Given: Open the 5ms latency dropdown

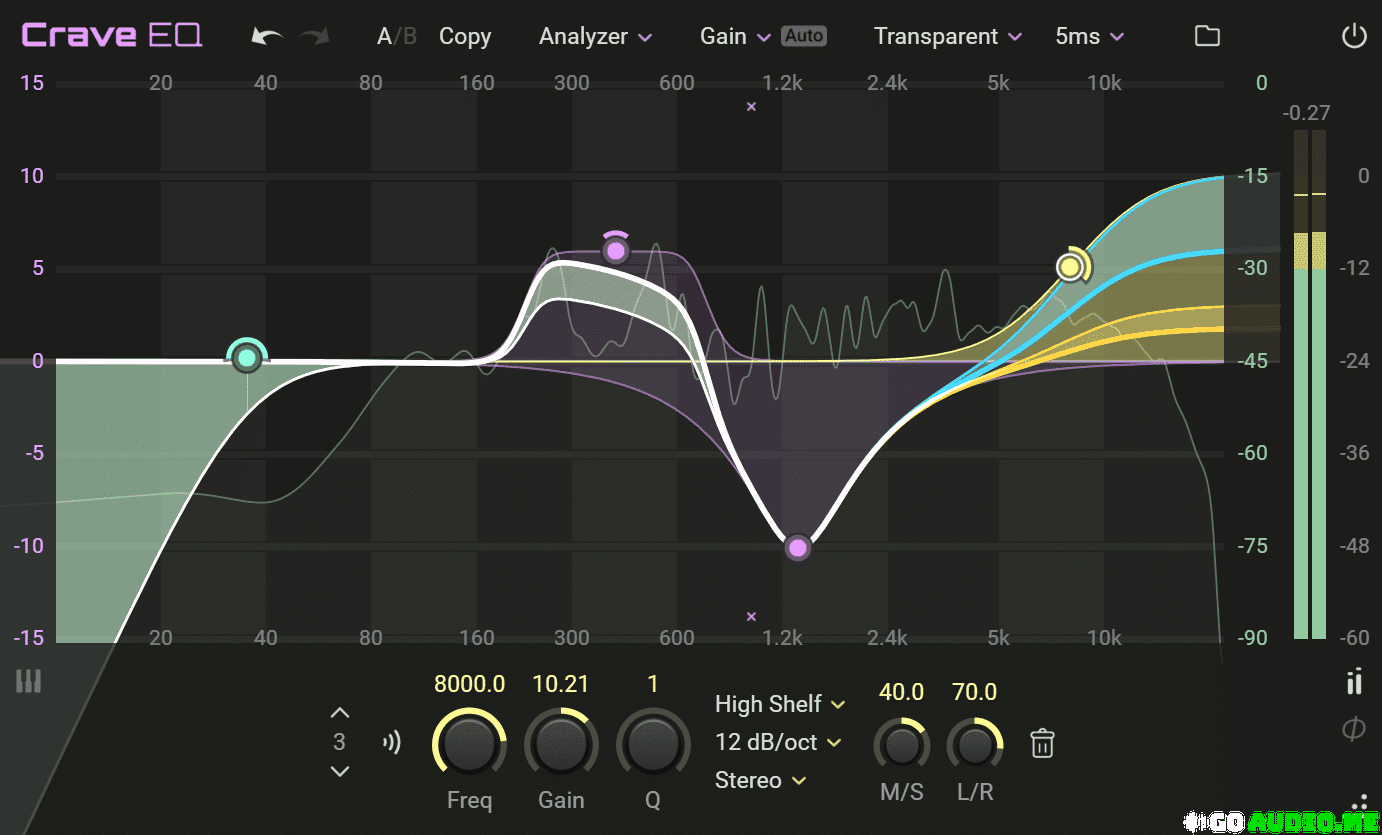Looking at the screenshot, I should 1090,37.
